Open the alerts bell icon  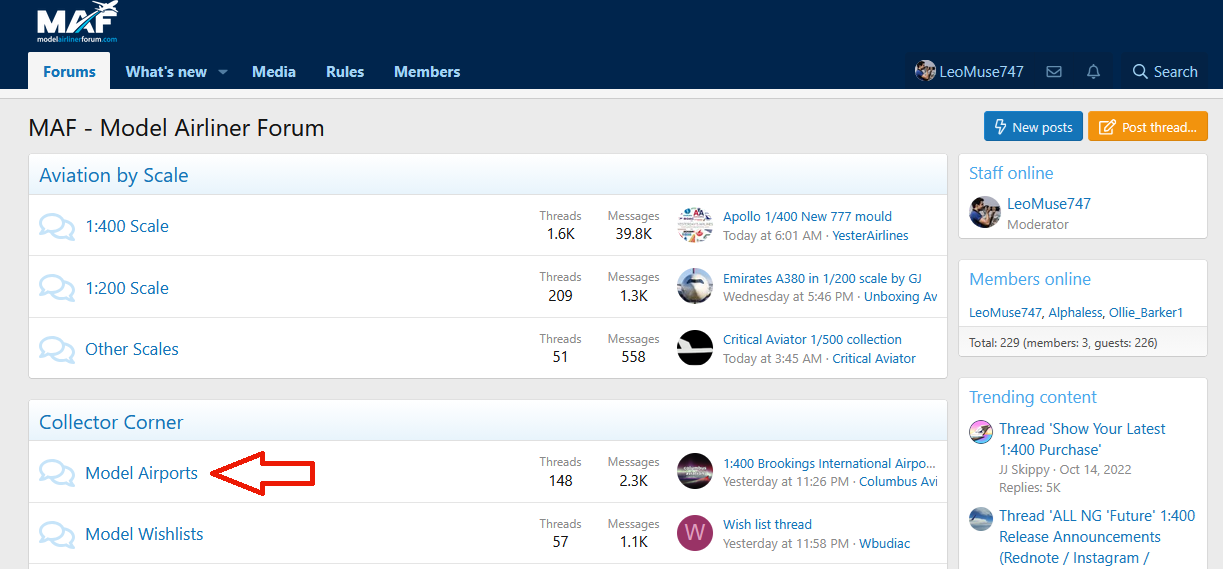point(1093,72)
